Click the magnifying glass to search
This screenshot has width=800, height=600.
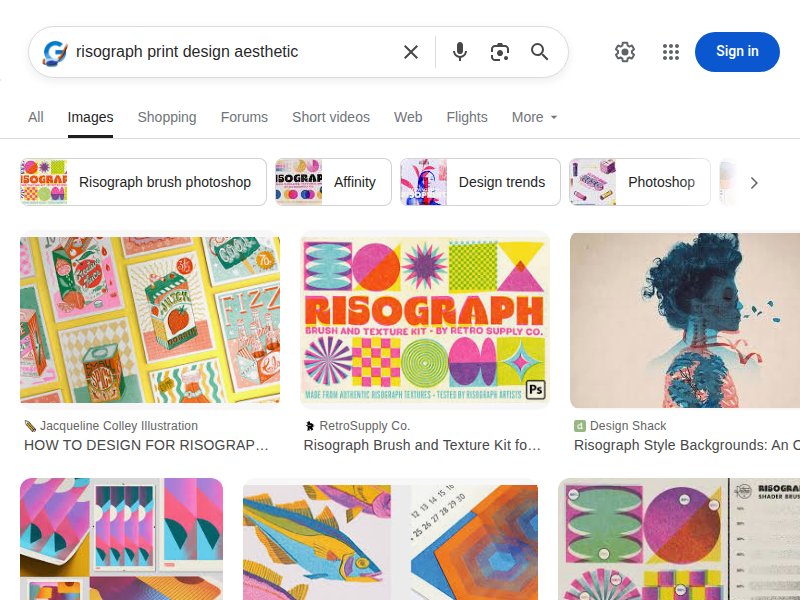(x=540, y=52)
